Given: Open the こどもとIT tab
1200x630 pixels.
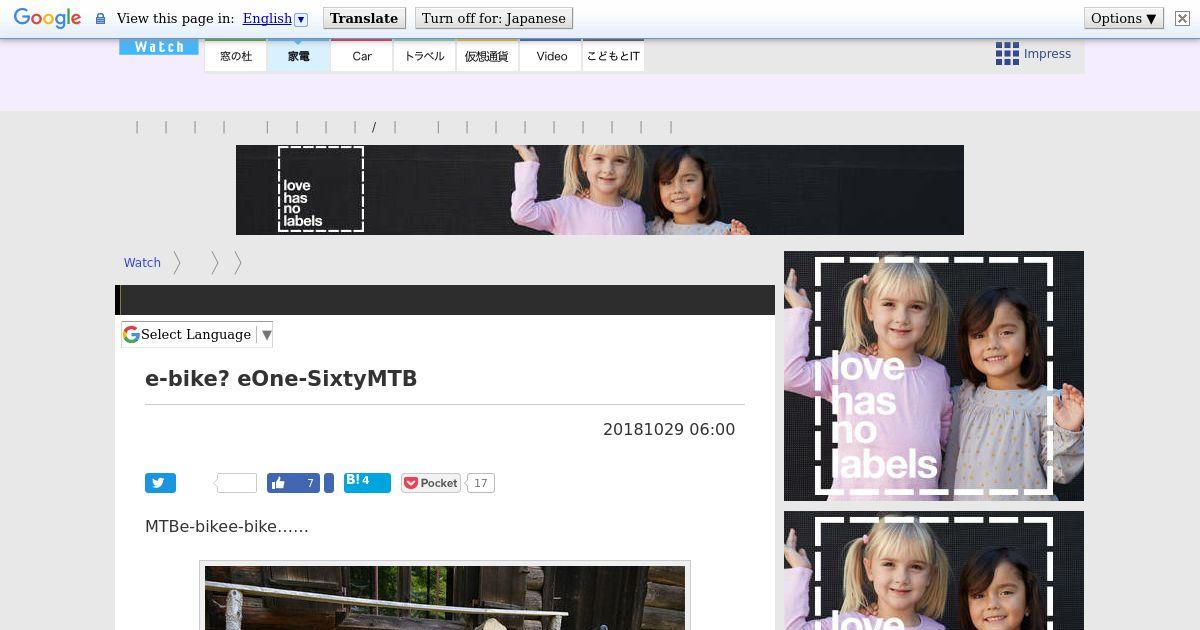Looking at the screenshot, I should (613, 56).
